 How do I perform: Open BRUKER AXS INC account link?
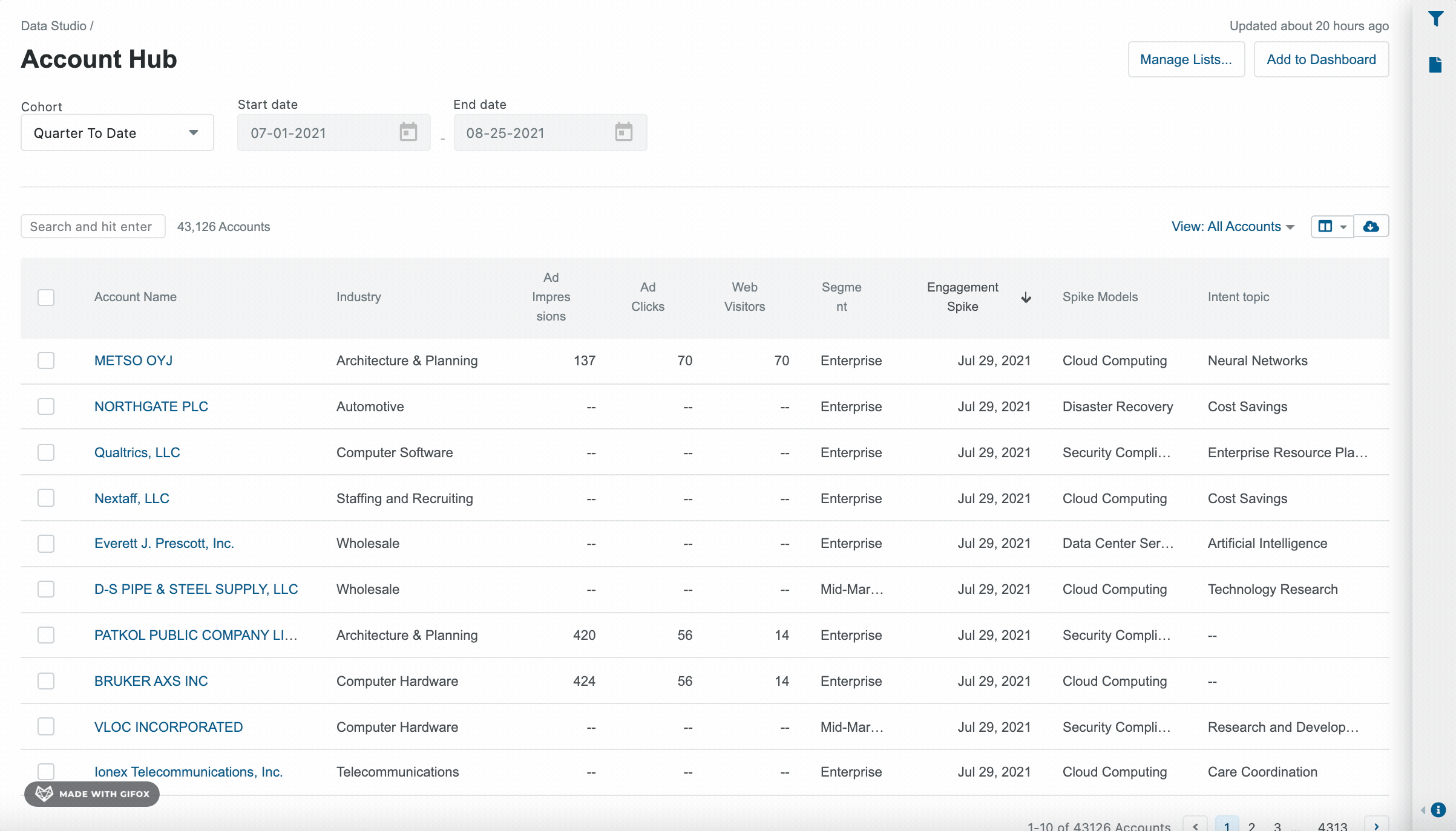click(151, 681)
